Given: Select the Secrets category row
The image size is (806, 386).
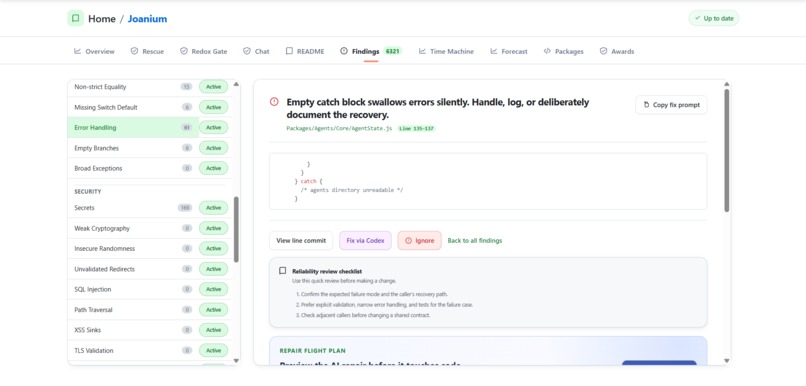Looking at the screenshot, I should 133,208.
